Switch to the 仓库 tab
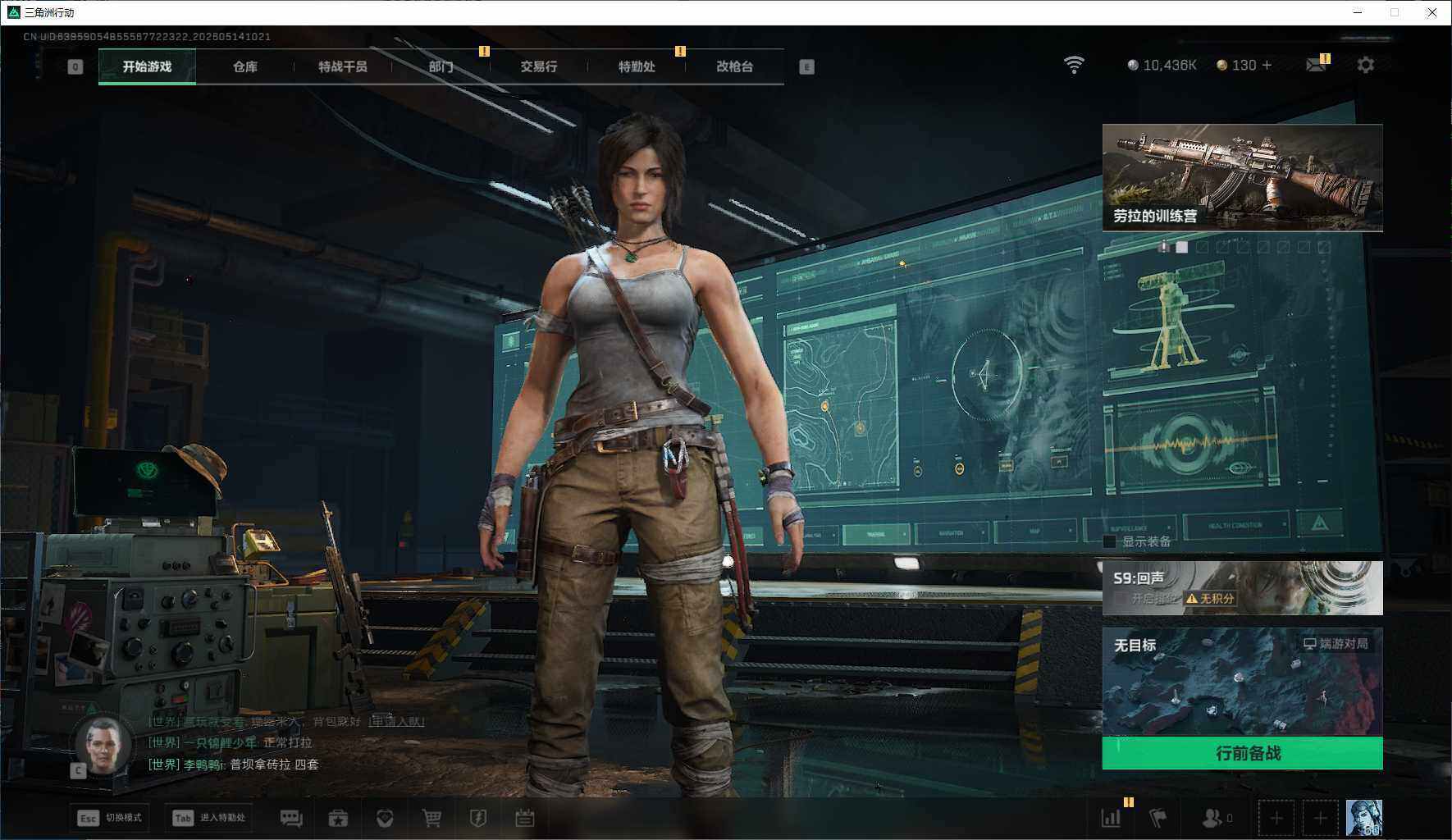The width and height of the screenshot is (1452, 840). [244, 66]
